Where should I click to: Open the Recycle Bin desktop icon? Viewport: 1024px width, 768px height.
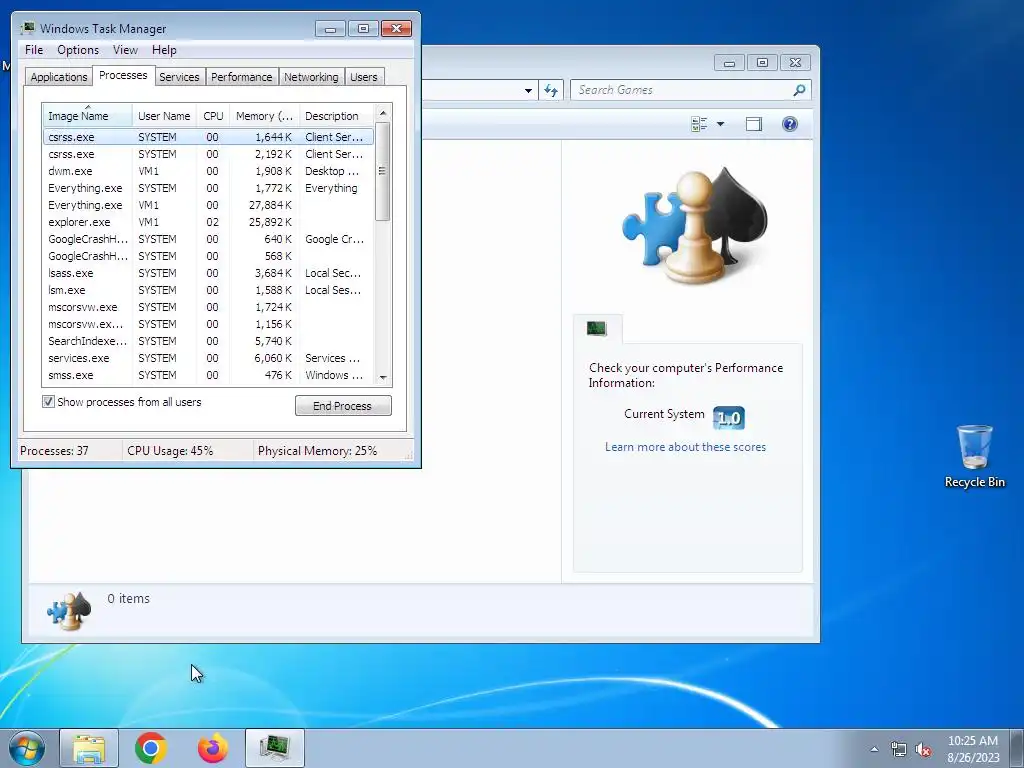click(974, 456)
